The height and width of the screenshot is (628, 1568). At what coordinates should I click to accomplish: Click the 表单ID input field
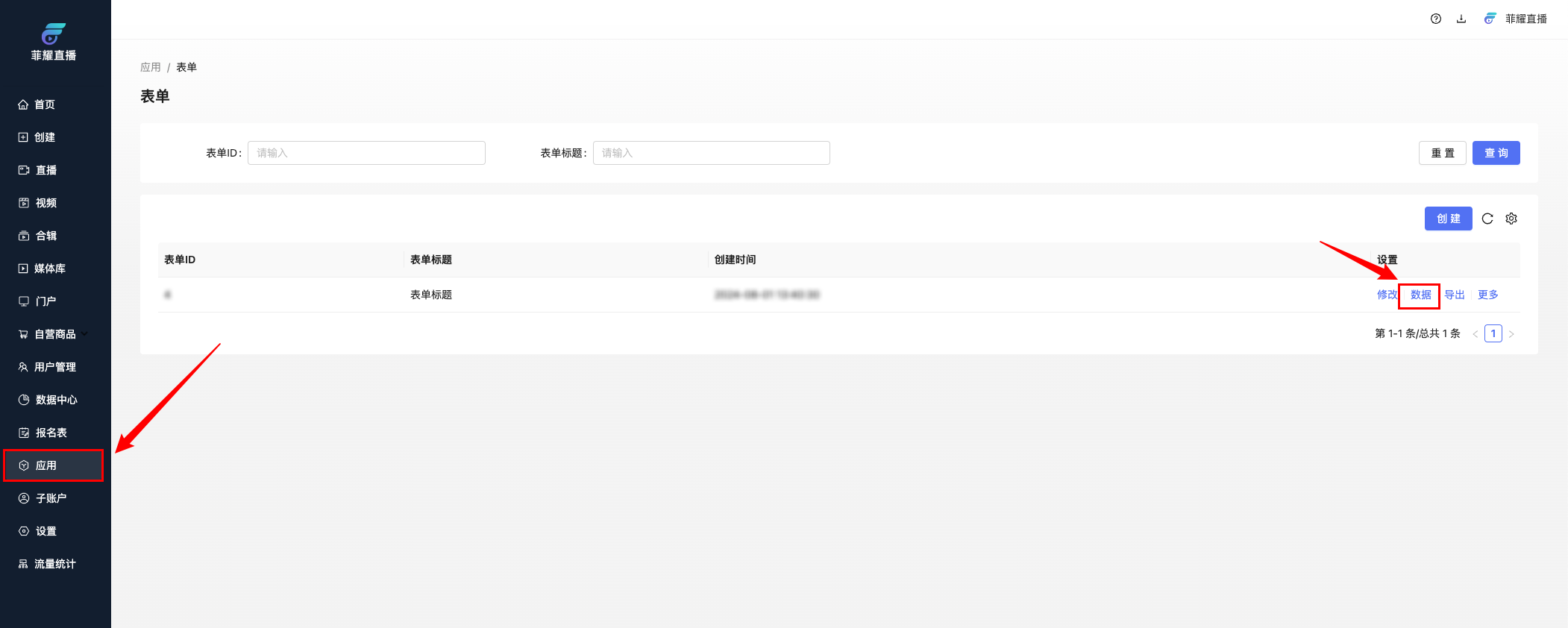(x=366, y=153)
